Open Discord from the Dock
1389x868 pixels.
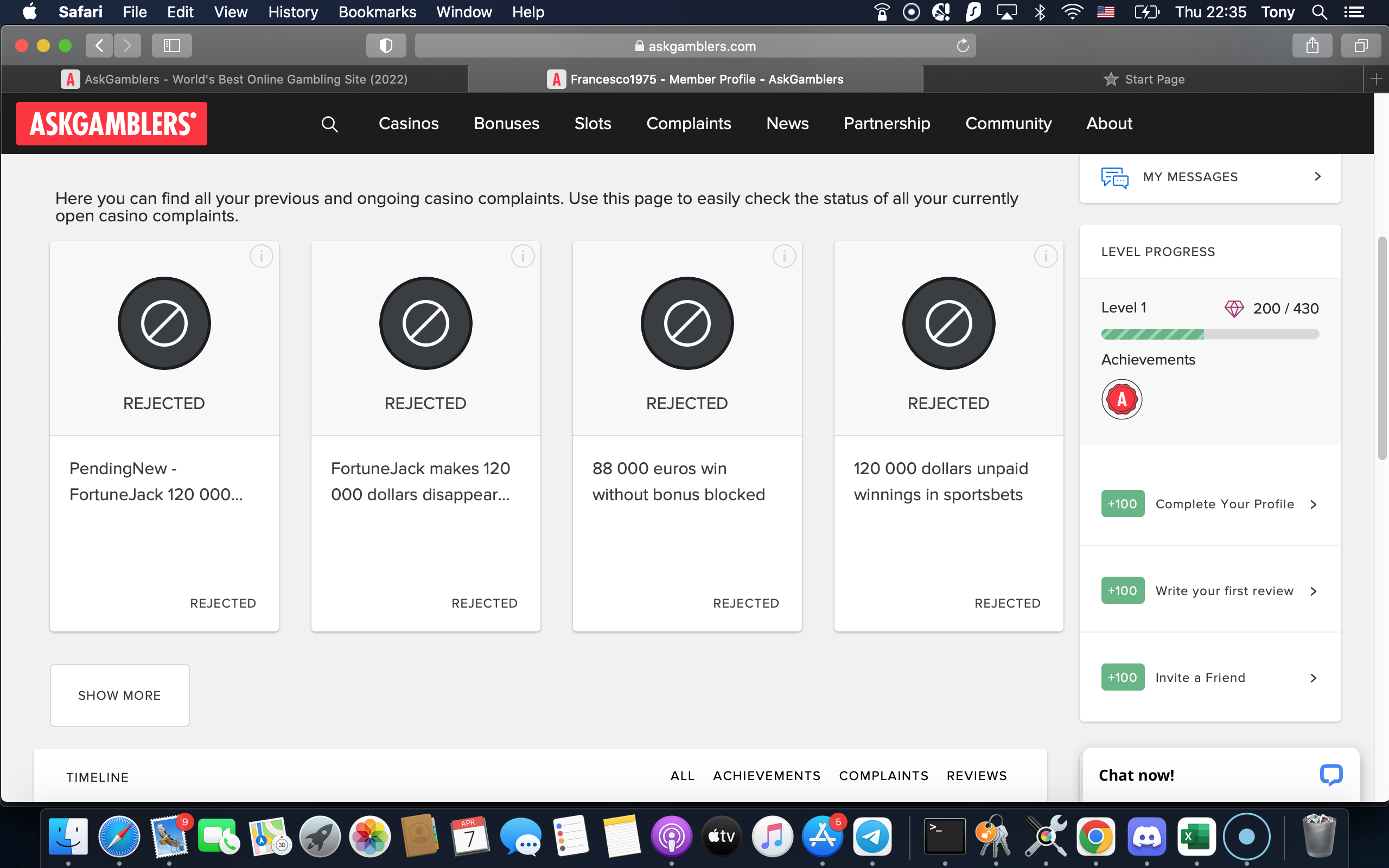(x=1146, y=837)
